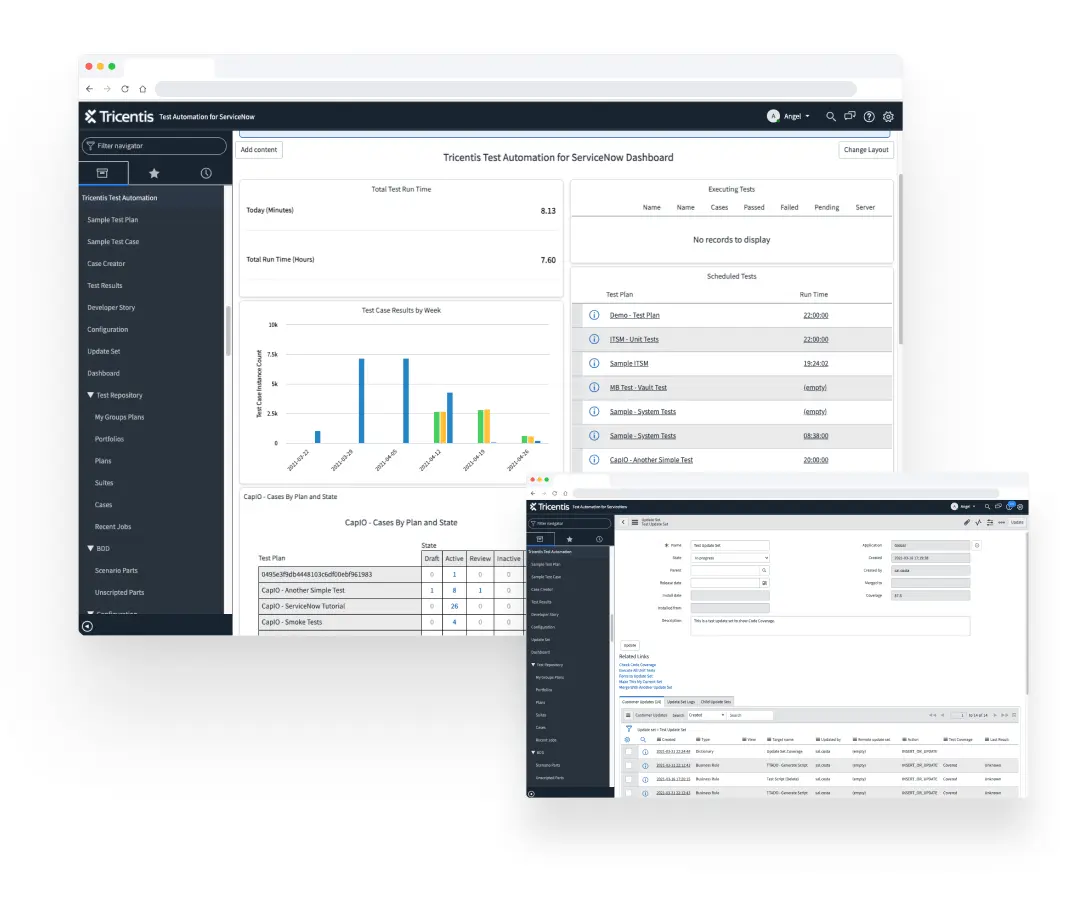The width and height of the screenshot is (1080, 900).
Task: Open the search icon in the dashboard header
Action: (831, 116)
